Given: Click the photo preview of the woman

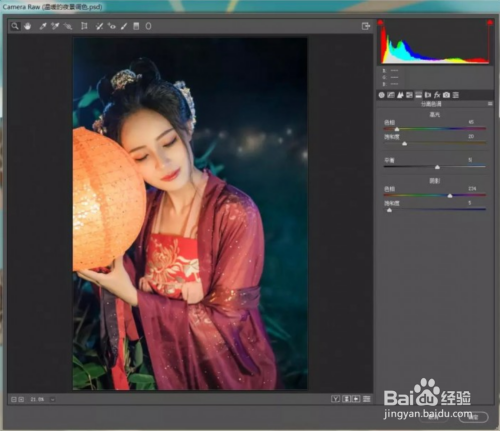Looking at the screenshot, I should 190,213.
